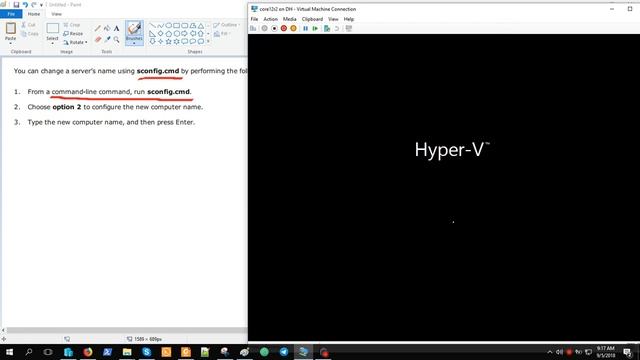The height and width of the screenshot is (360, 640).
Task: Open the Fill dropdown in Paint
Action: coord(221,34)
